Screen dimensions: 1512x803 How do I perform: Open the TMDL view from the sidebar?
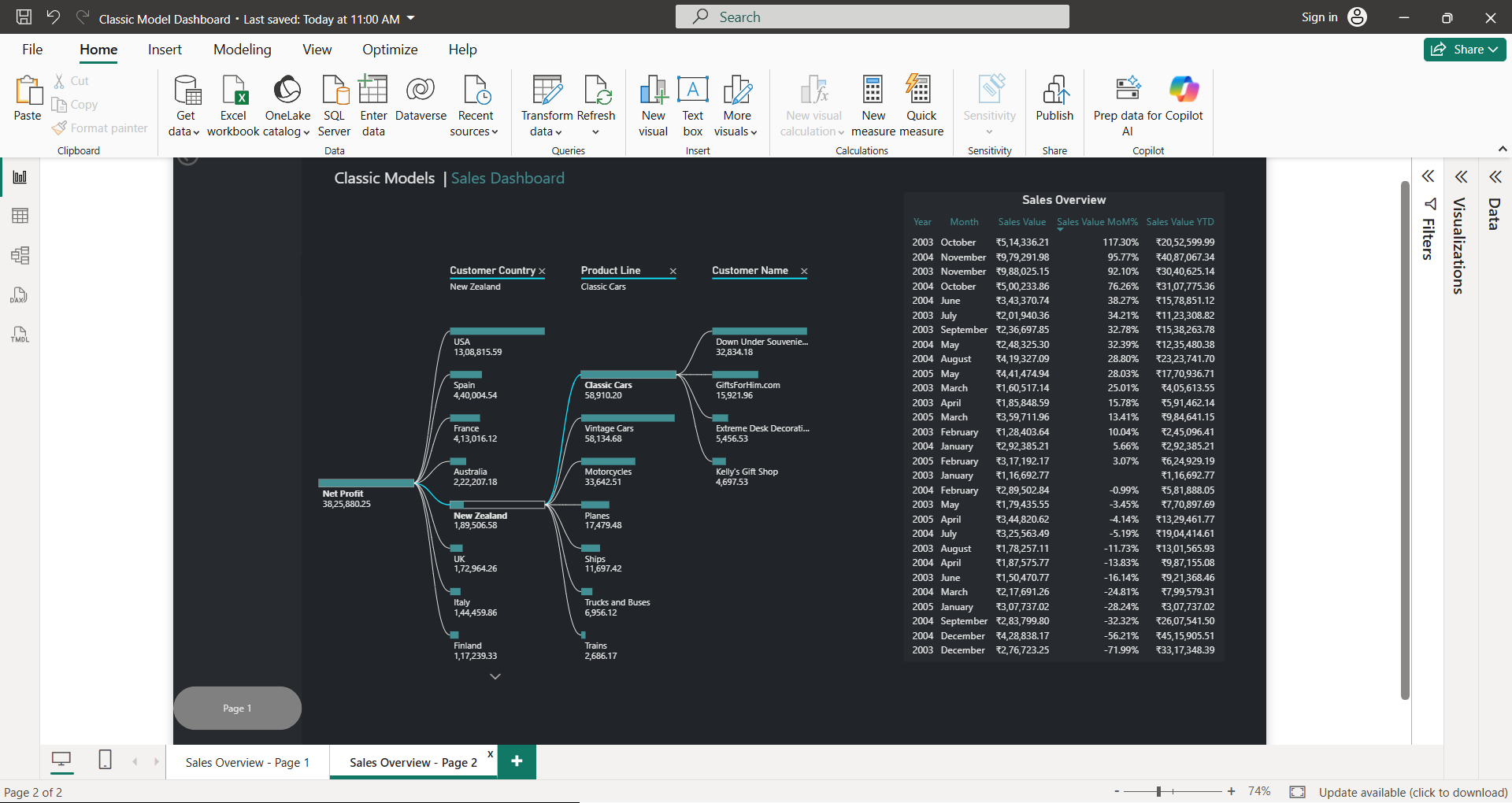point(20,335)
